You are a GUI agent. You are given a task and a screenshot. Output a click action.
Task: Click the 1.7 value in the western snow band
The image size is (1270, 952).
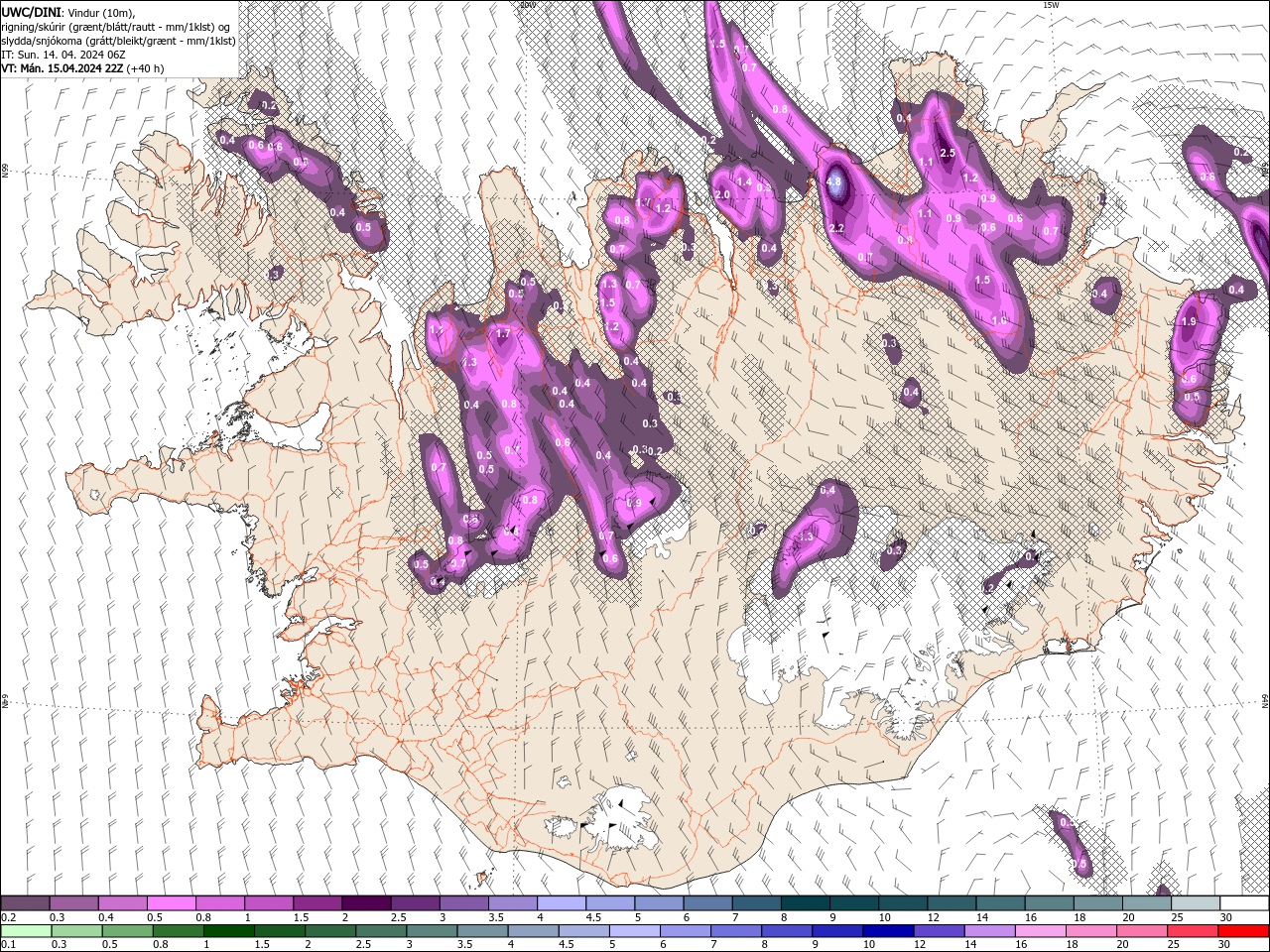[x=503, y=334]
